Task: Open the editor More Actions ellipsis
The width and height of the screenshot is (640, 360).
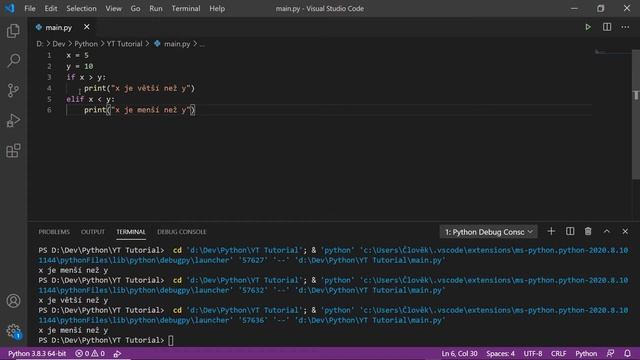Action: [x=625, y=27]
